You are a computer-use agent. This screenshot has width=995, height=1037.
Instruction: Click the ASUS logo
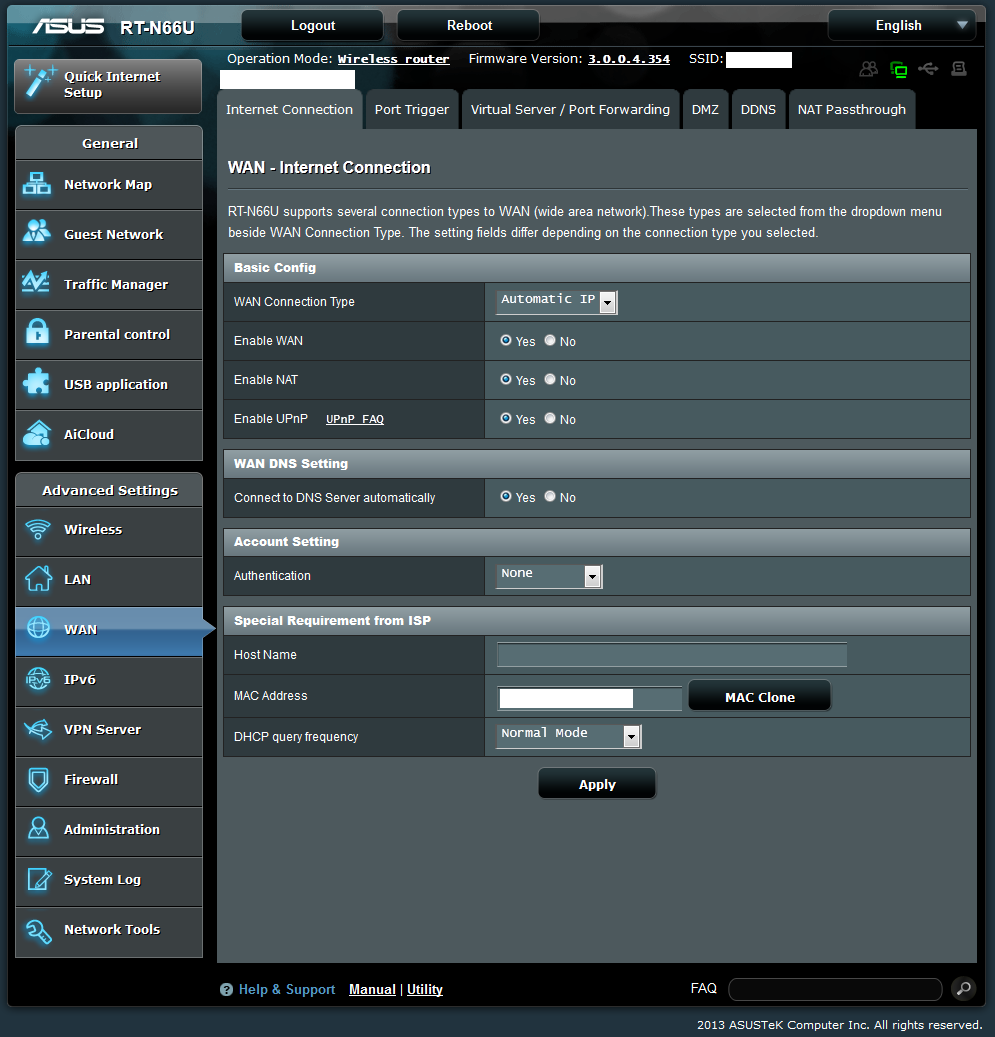pos(69,26)
